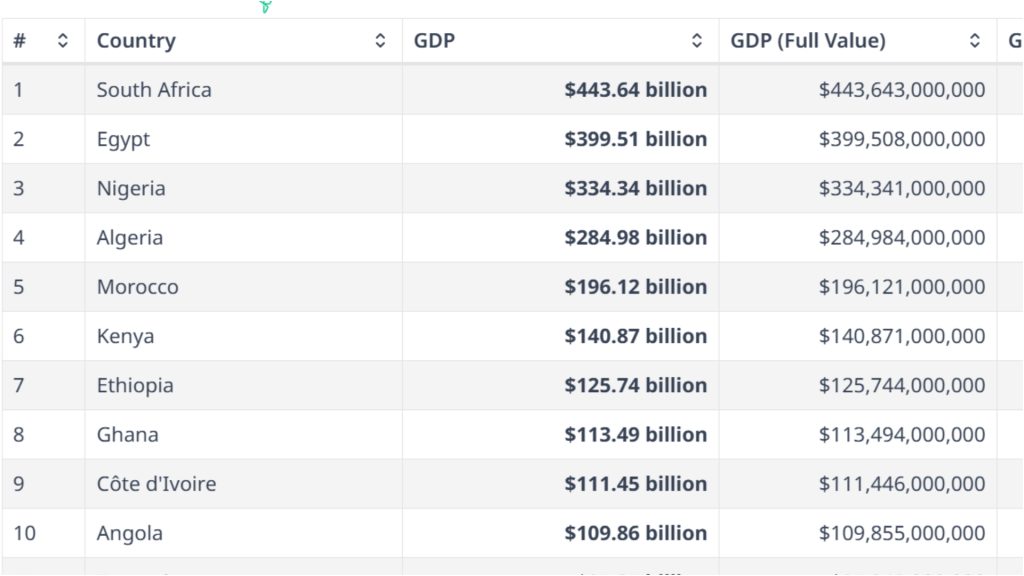Click the Ethiopia table row
Viewport: 1024px width, 576px height.
point(135,385)
